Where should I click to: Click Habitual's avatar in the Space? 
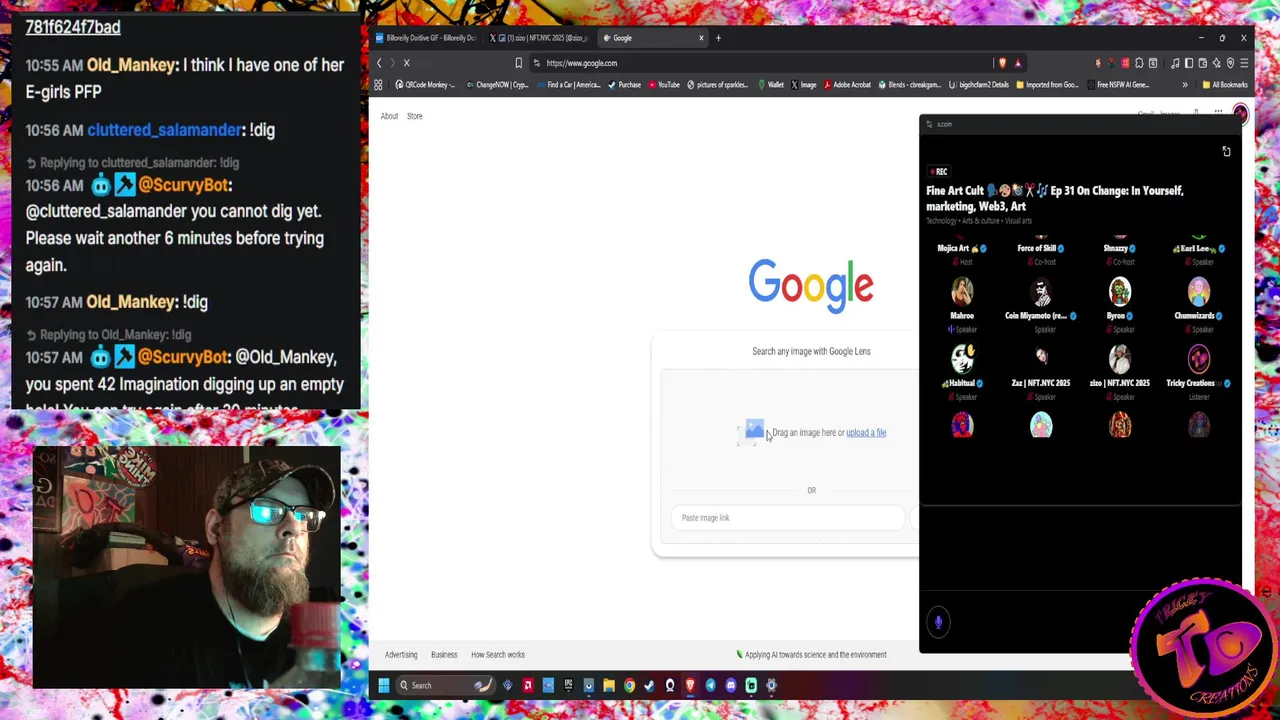click(962, 358)
